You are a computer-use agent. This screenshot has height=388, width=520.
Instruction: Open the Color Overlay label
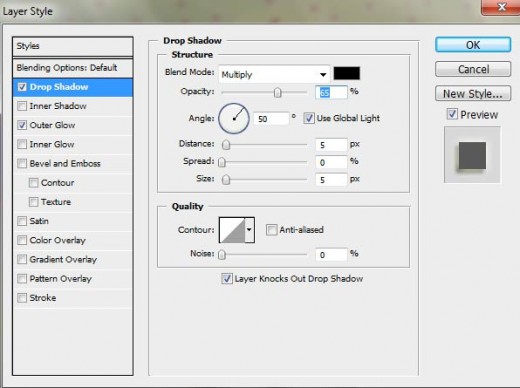[x=58, y=240]
